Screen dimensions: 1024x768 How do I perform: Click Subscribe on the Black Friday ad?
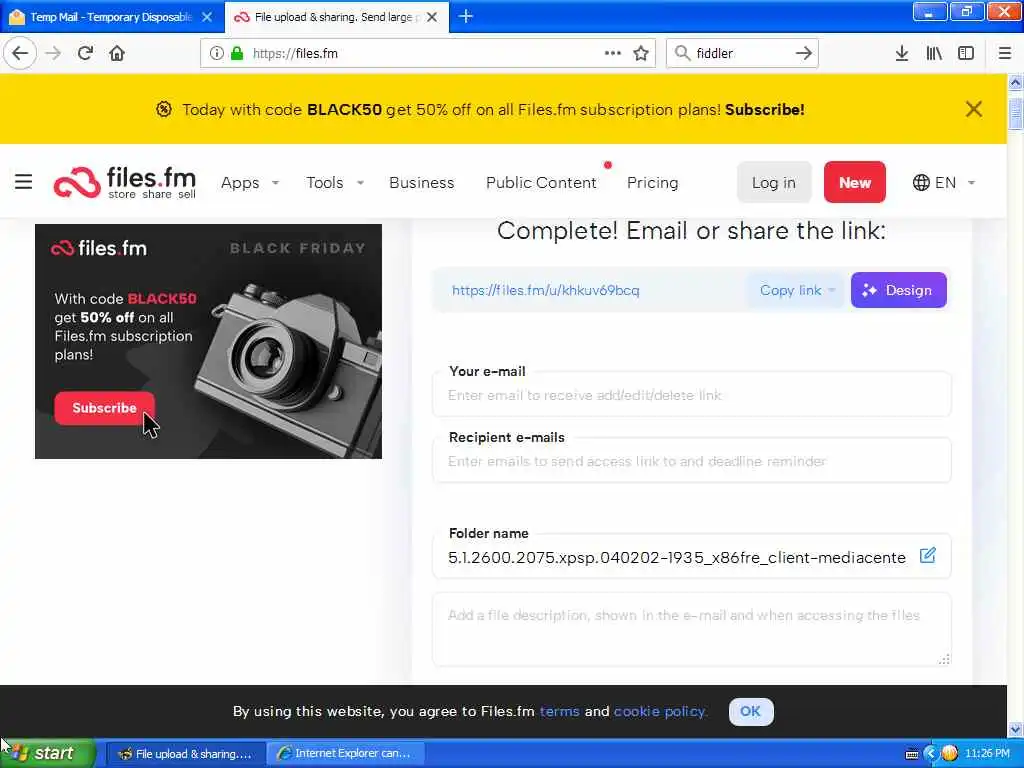104,408
